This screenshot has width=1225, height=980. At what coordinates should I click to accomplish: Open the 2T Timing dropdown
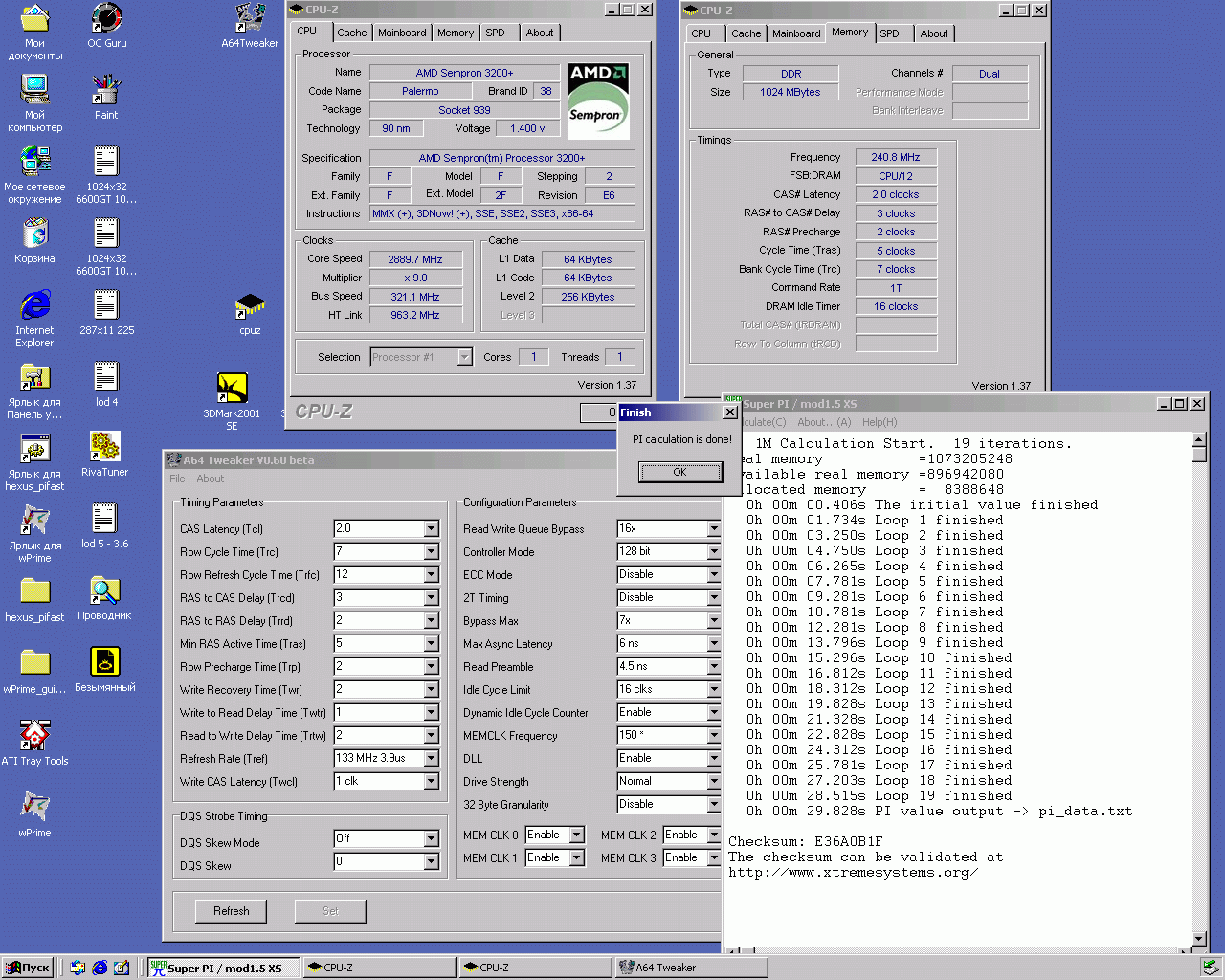[714, 598]
